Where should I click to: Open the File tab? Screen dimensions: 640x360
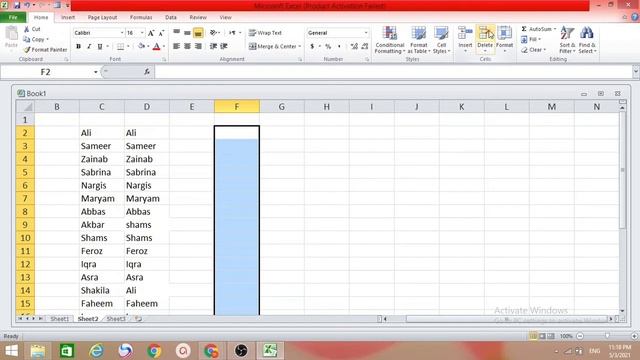(x=13, y=18)
